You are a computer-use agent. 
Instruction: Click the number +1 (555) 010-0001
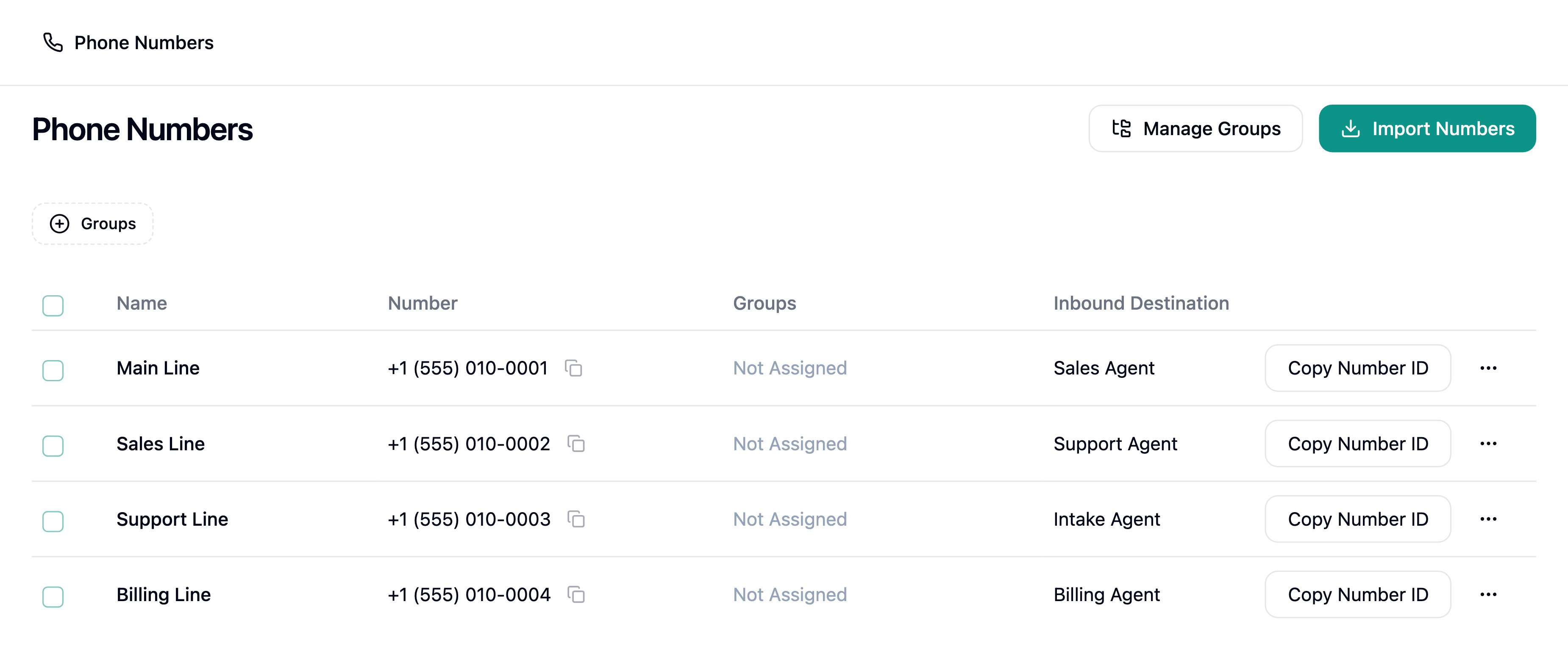(468, 368)
